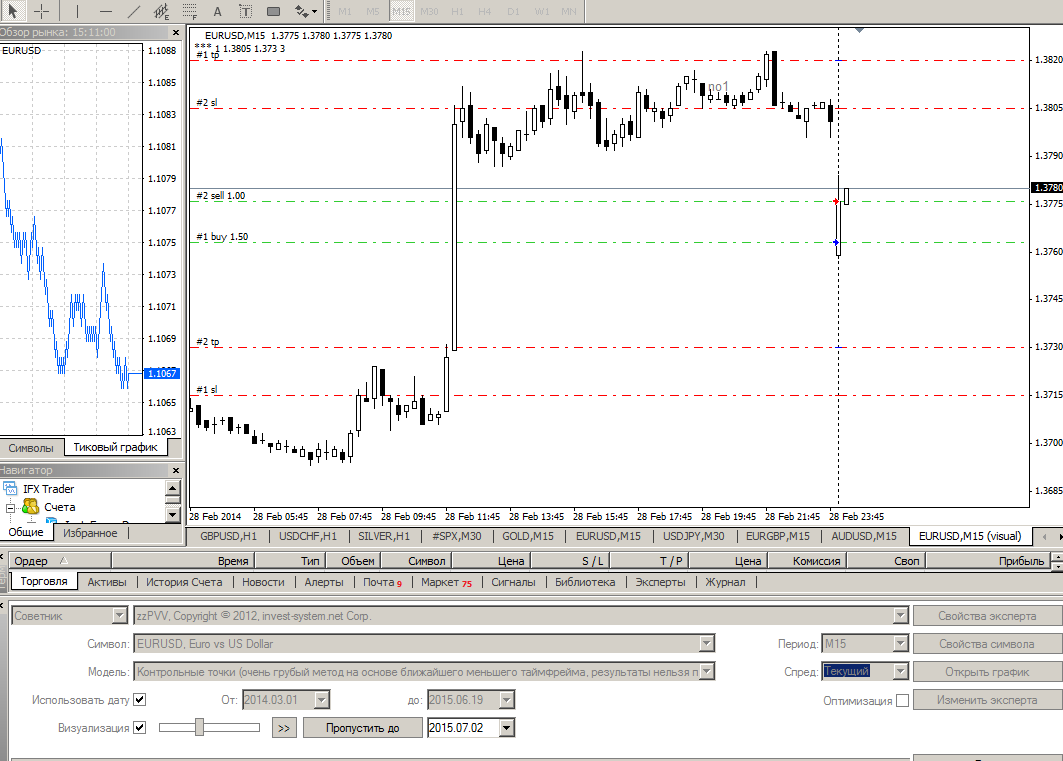This screenshot has height=761, width=1063.
Task: Switch chart timeframe to D1
Action: tap(513, 11)
